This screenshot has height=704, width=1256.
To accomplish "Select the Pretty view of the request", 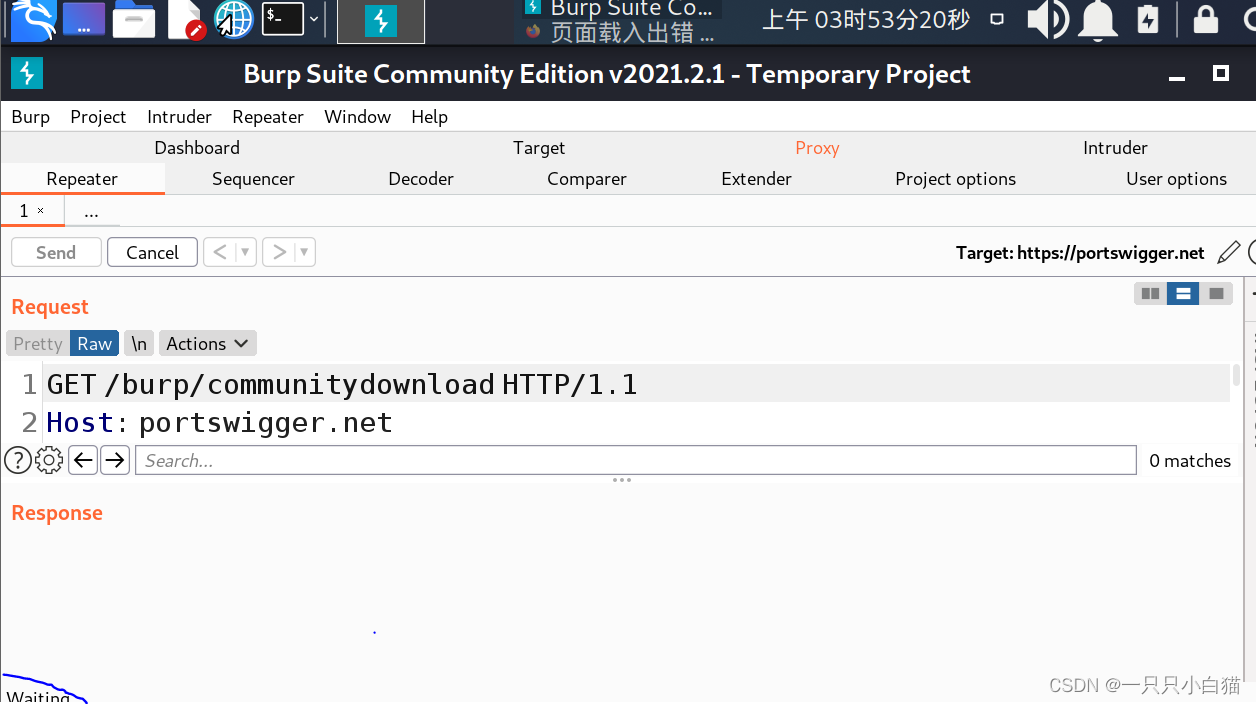I will tap(38, 343).
